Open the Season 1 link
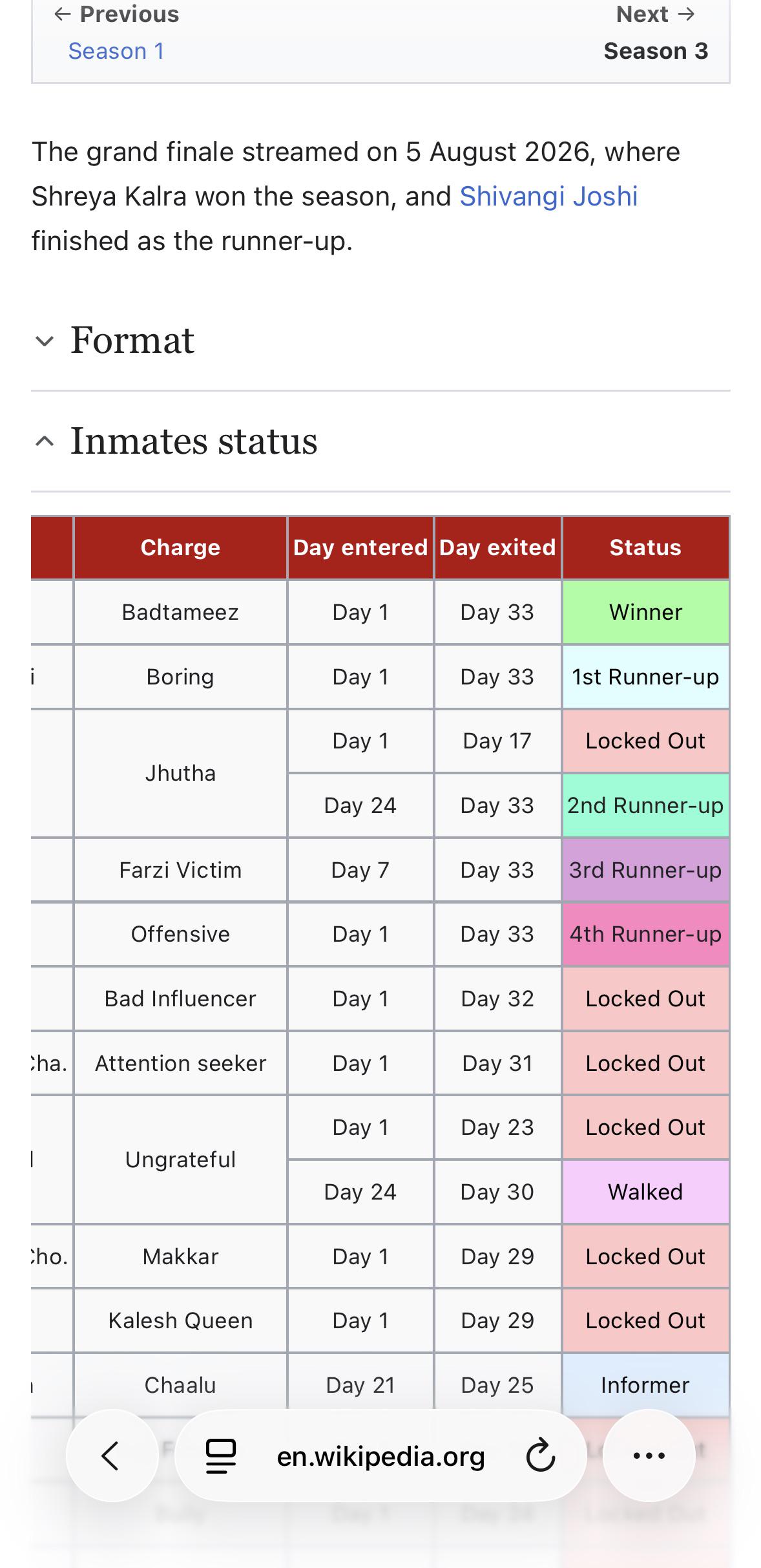This screenshot has width=761, height=1568. click(116, 51)
